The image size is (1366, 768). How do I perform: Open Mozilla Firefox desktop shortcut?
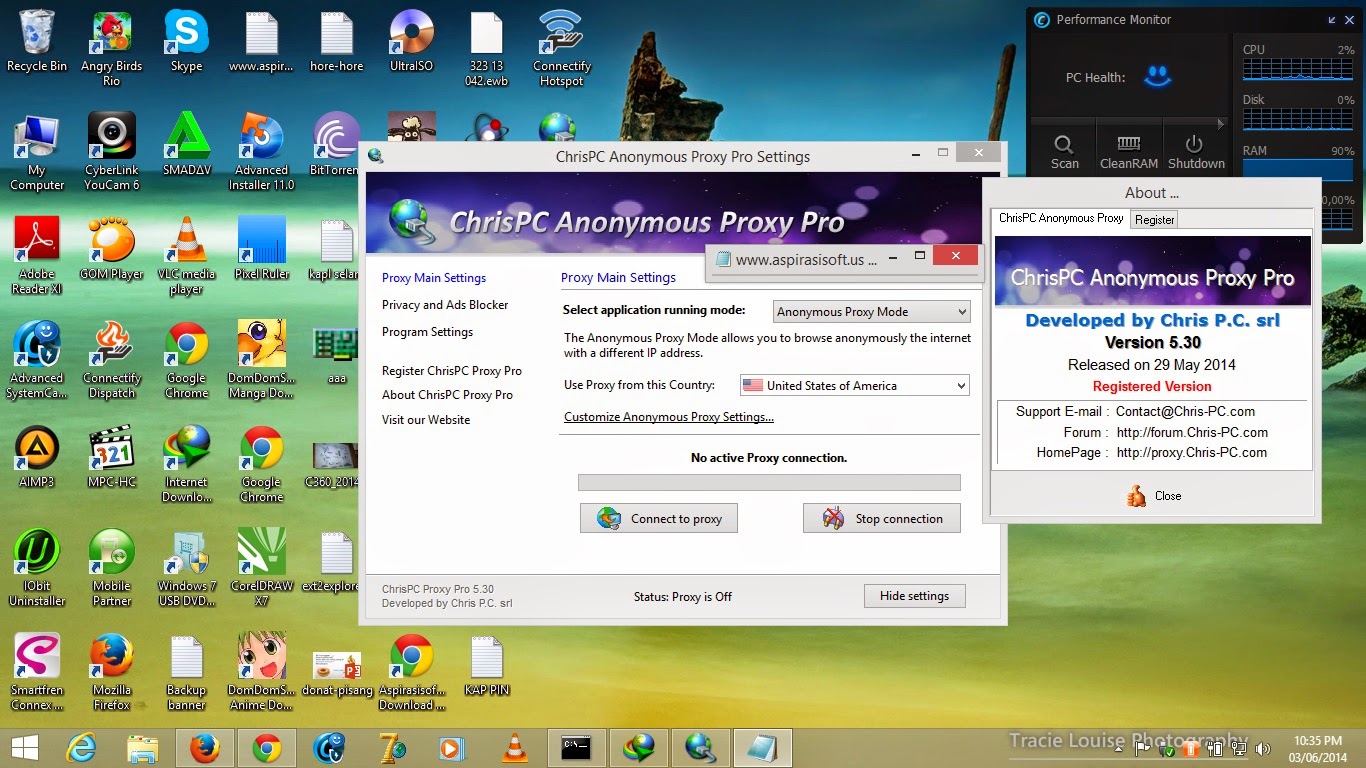click(x=111, y=673)
